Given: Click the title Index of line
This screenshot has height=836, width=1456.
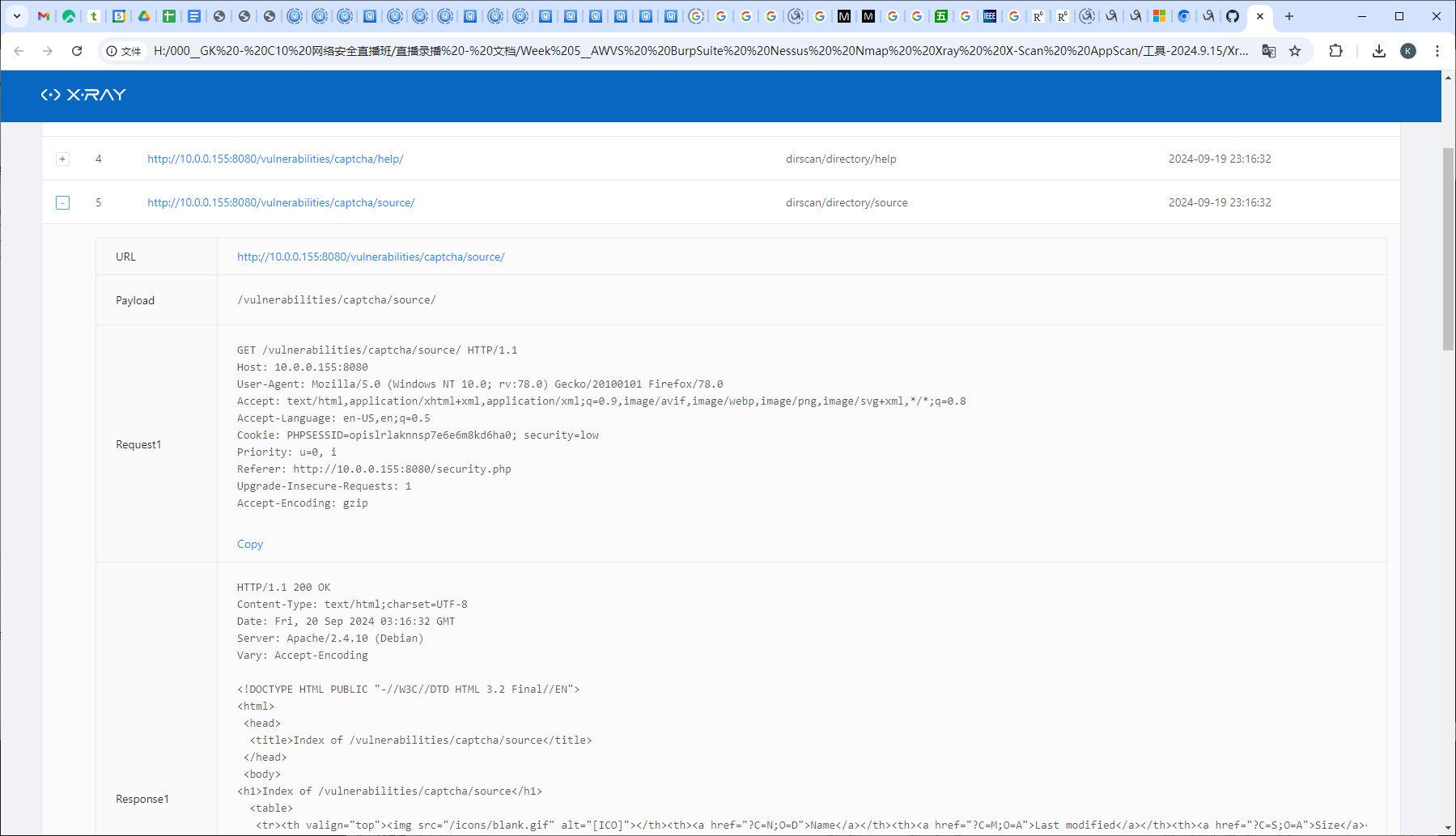Looking at the screenshot, I should (421, 741).
